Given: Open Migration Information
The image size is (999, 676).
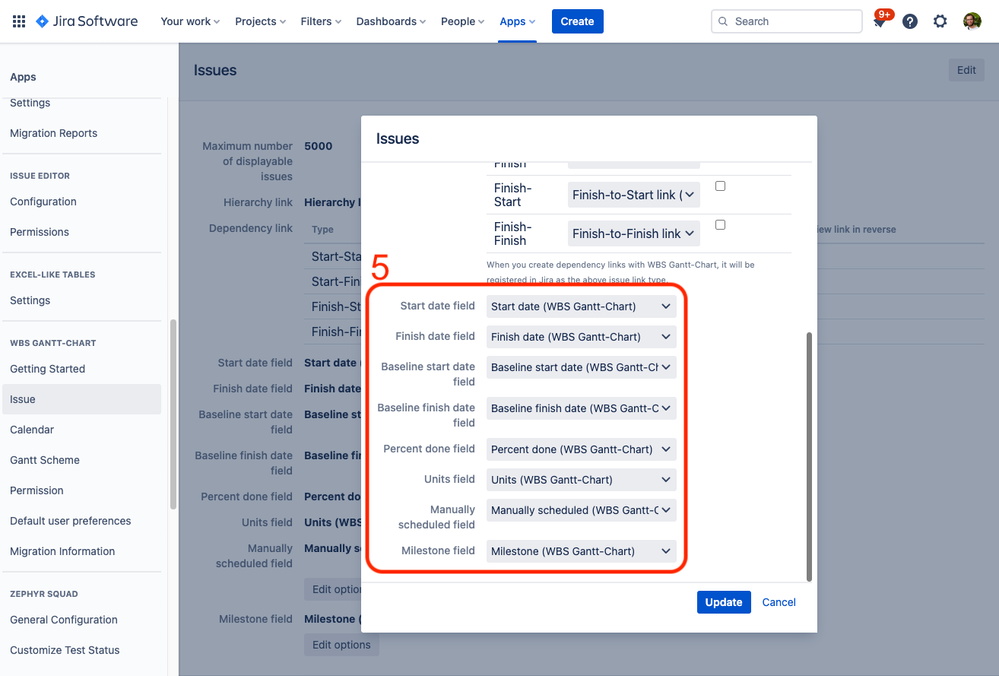Looking at the screenshot, I should [62, 551].
